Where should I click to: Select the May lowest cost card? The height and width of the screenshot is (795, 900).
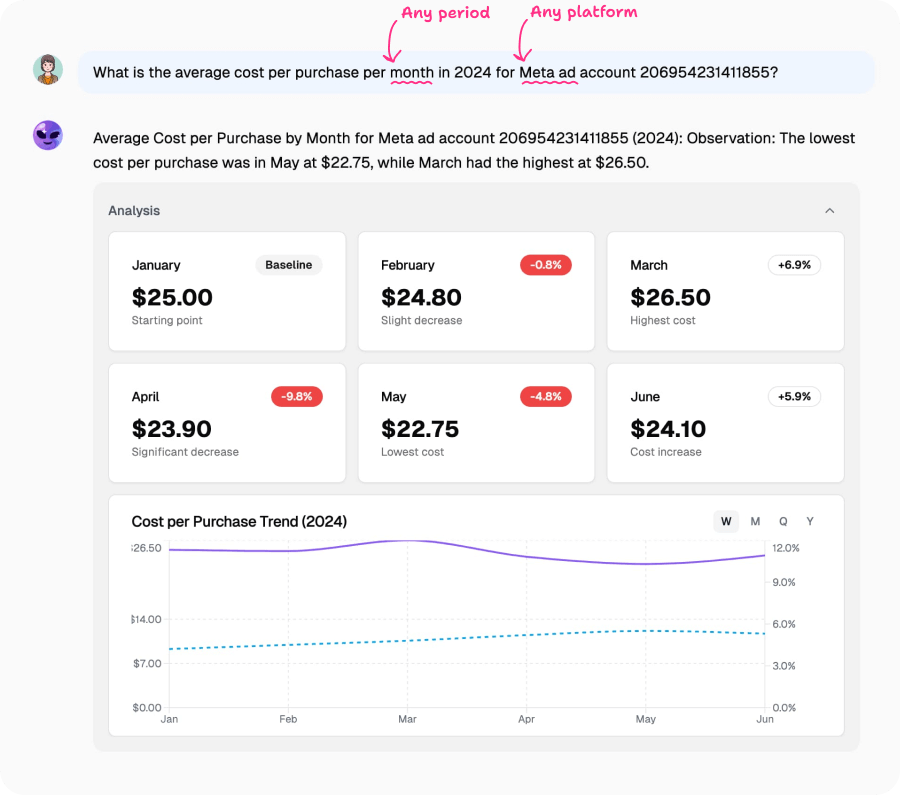click(x=476, y=422)
